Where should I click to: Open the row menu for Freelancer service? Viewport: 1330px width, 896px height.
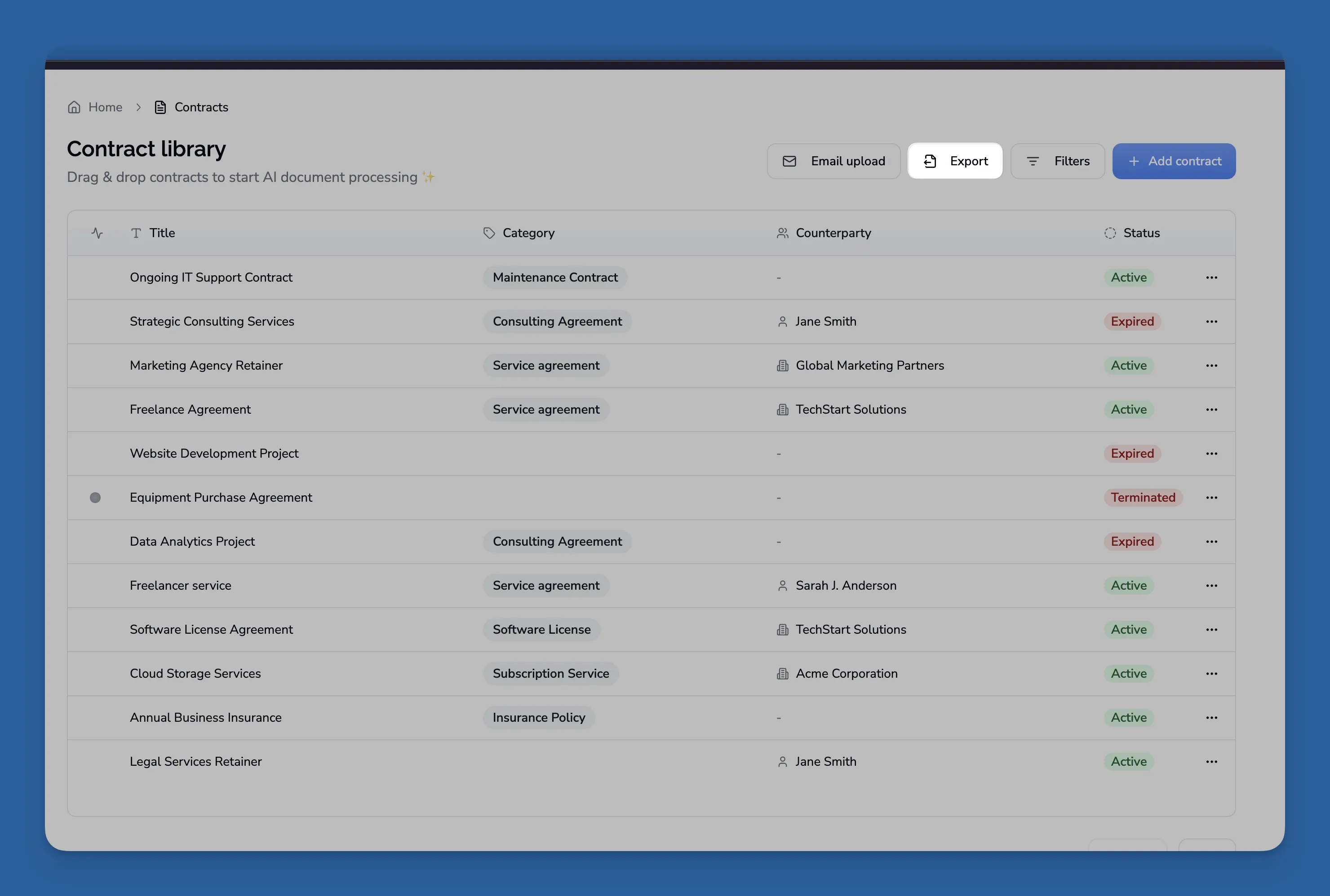pos(1212,585)
